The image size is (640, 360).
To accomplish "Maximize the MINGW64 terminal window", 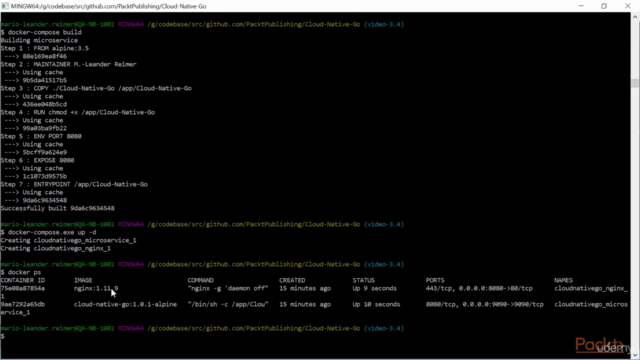I will pyautogui.click(x=604, y=6).
